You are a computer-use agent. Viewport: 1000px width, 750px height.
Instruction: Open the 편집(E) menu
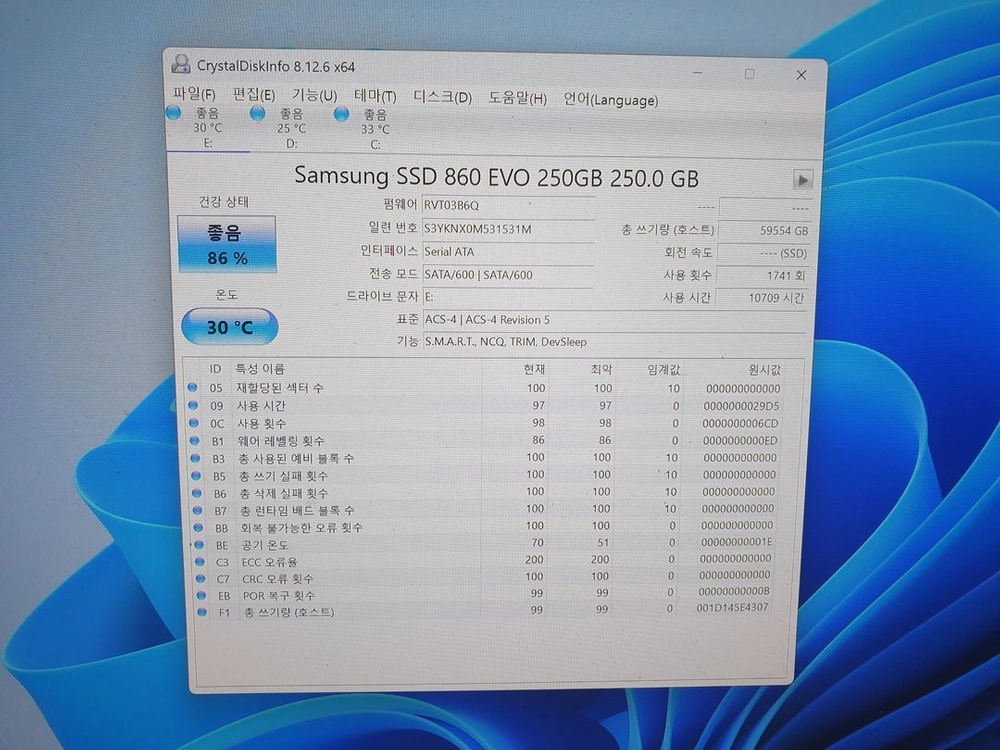pos(253,95)
